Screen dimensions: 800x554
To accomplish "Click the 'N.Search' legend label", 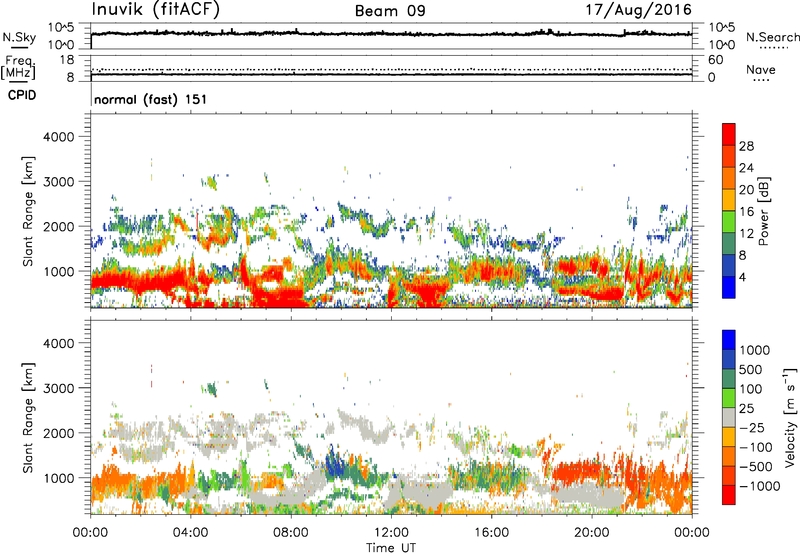I will [x=772, y=37].
